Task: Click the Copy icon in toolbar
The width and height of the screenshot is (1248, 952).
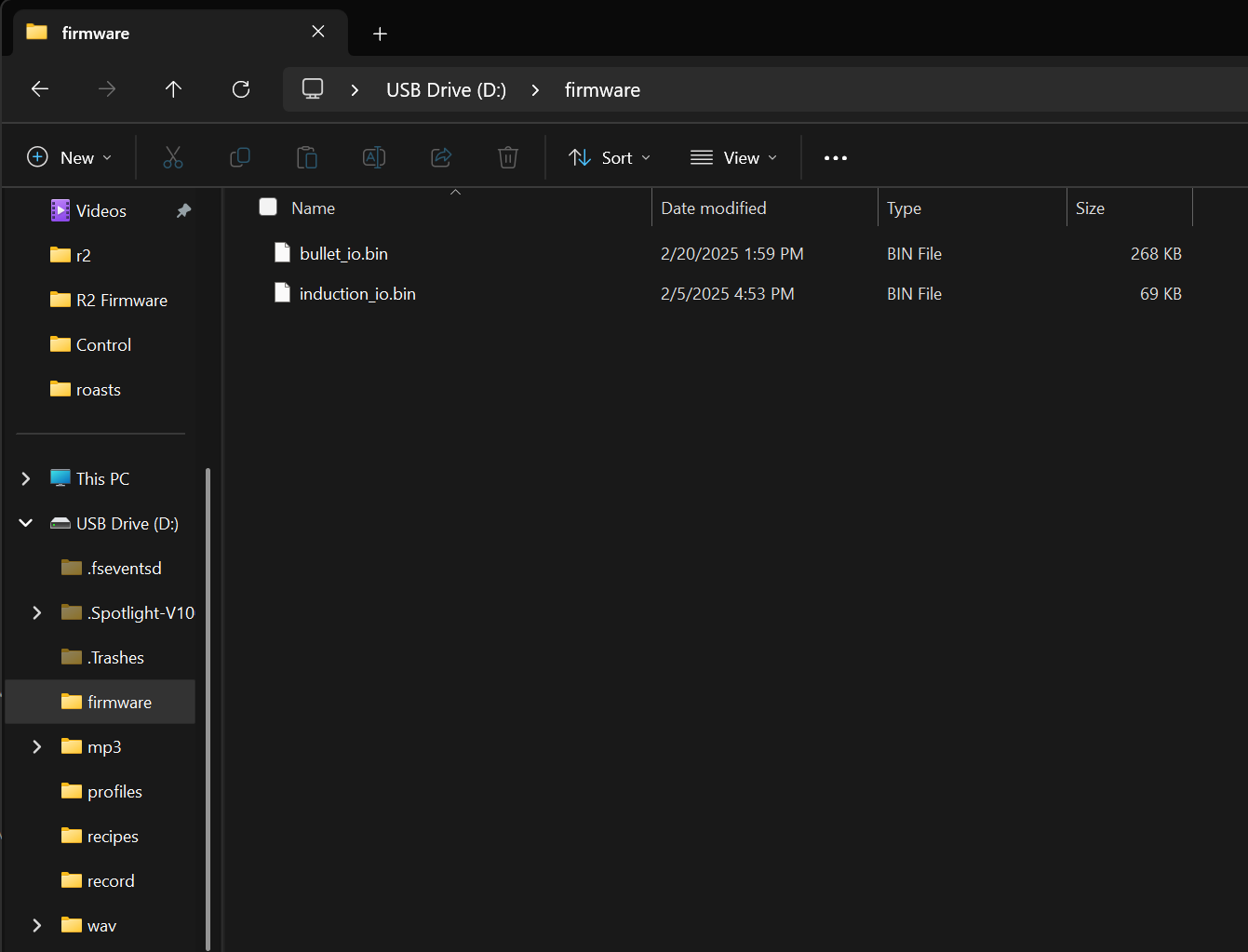Action: 240,157
